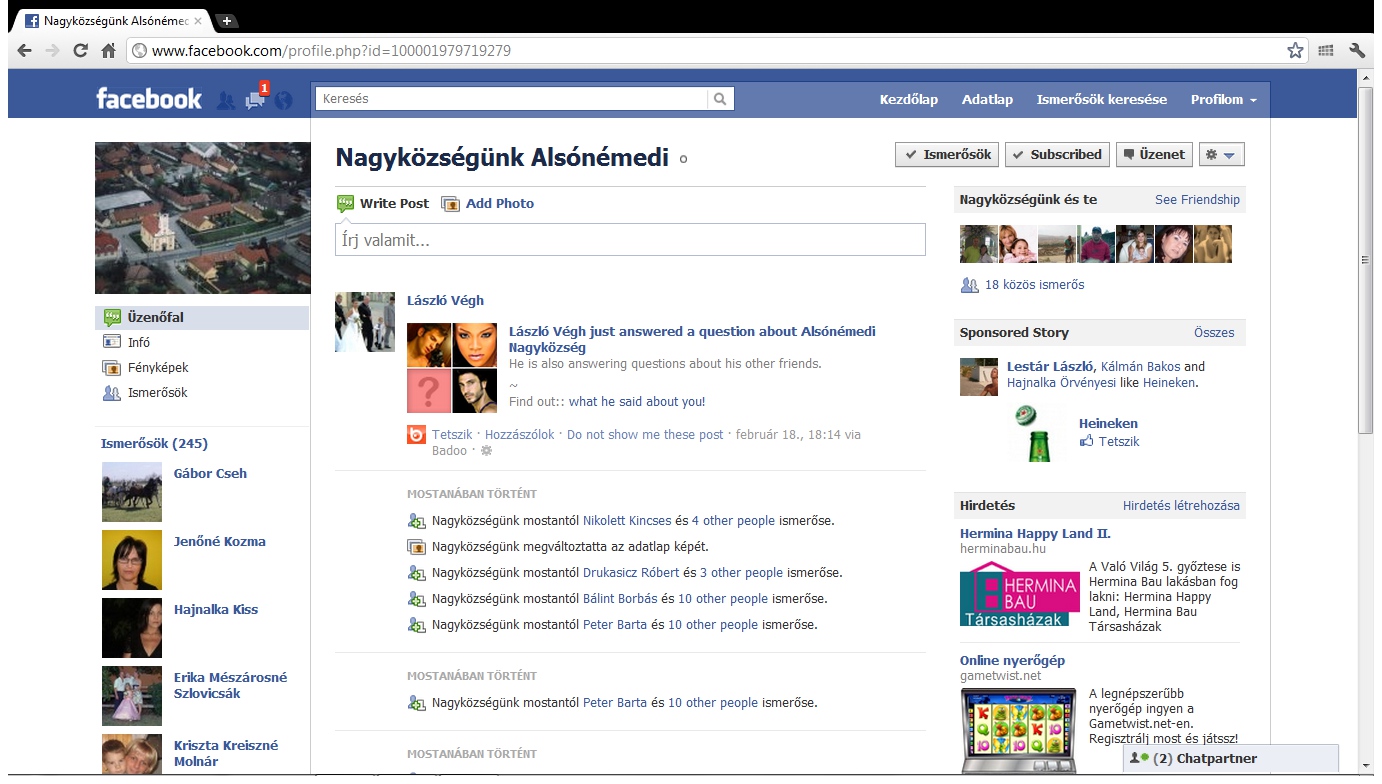Screen dimensions: 1382x784
Task: Toggle the Ismerősök friend status button
Action: (947, 155)
